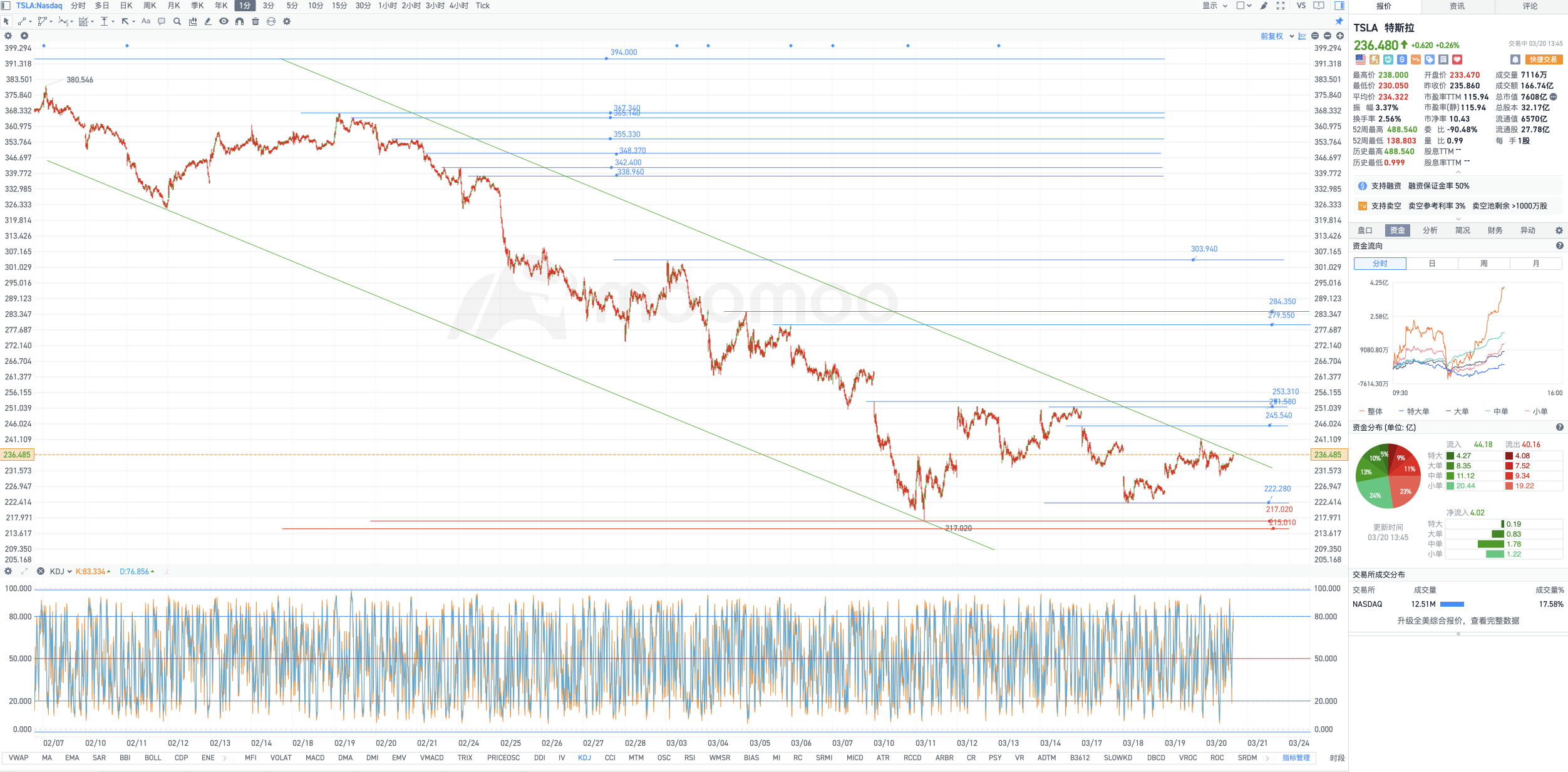Select the trend line drawing tool

click(22, 21)
